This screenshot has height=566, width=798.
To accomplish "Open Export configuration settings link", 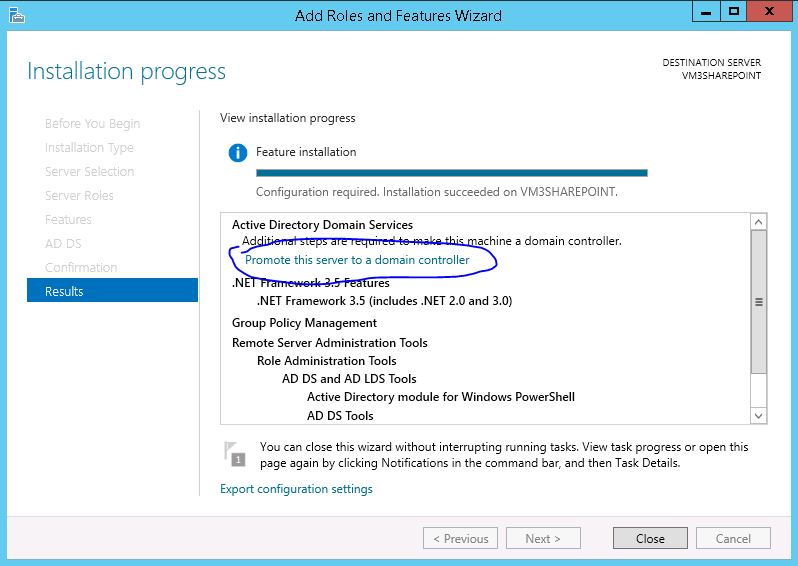I will tap(296, 489).
